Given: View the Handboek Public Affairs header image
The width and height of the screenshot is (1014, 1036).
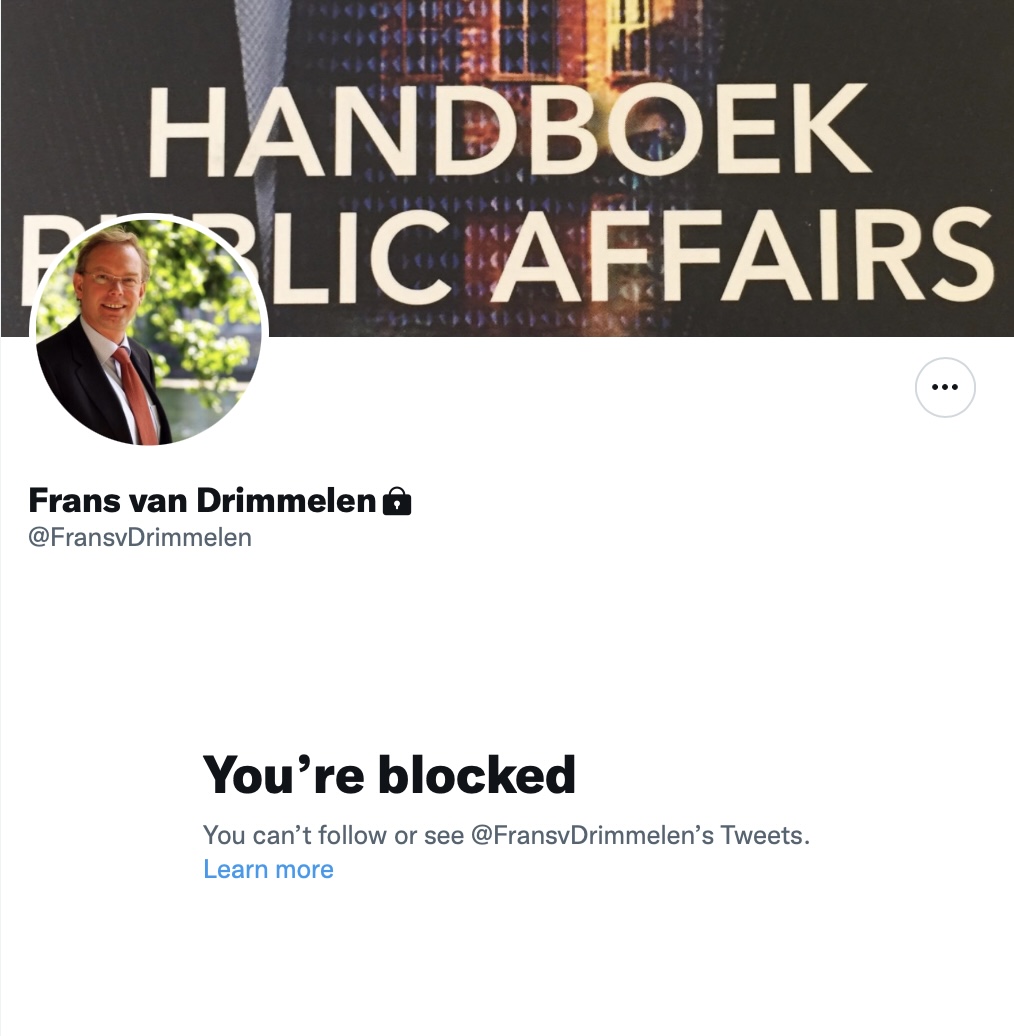Looking at the screenshot, I should tap(507, 168).
